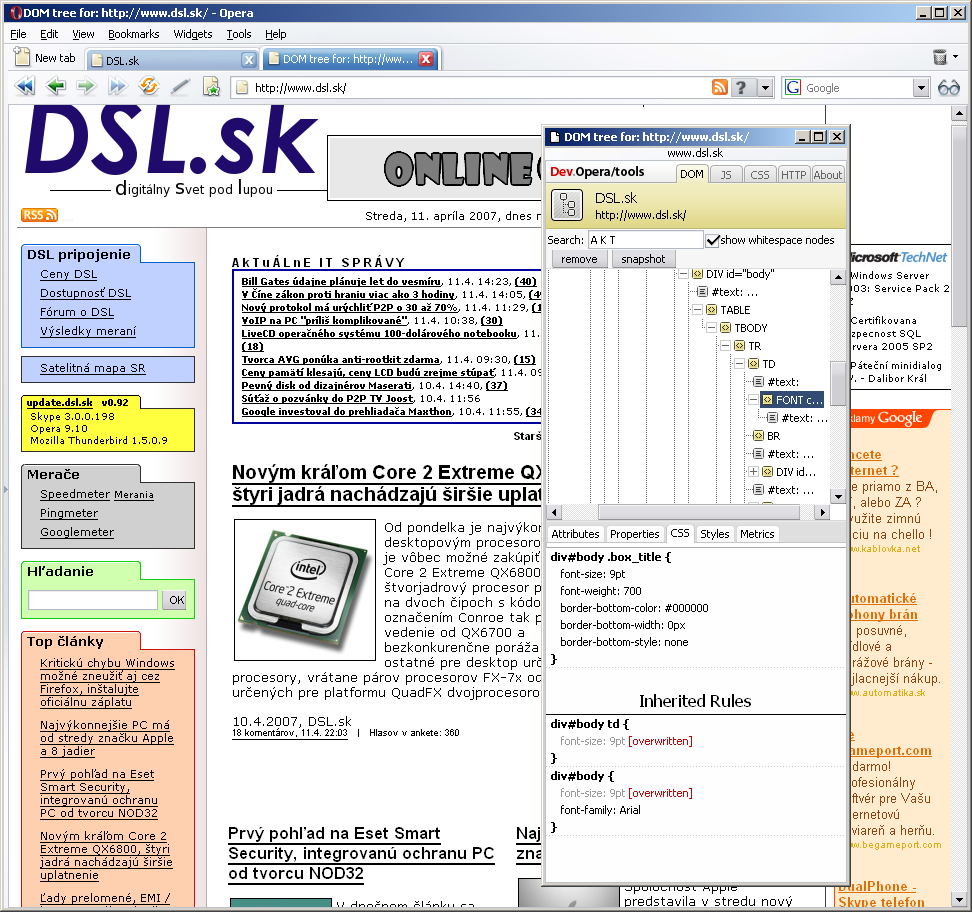Click the question mark security icon
This screenshot has height=912, width=972.
(x=741, y=87)
